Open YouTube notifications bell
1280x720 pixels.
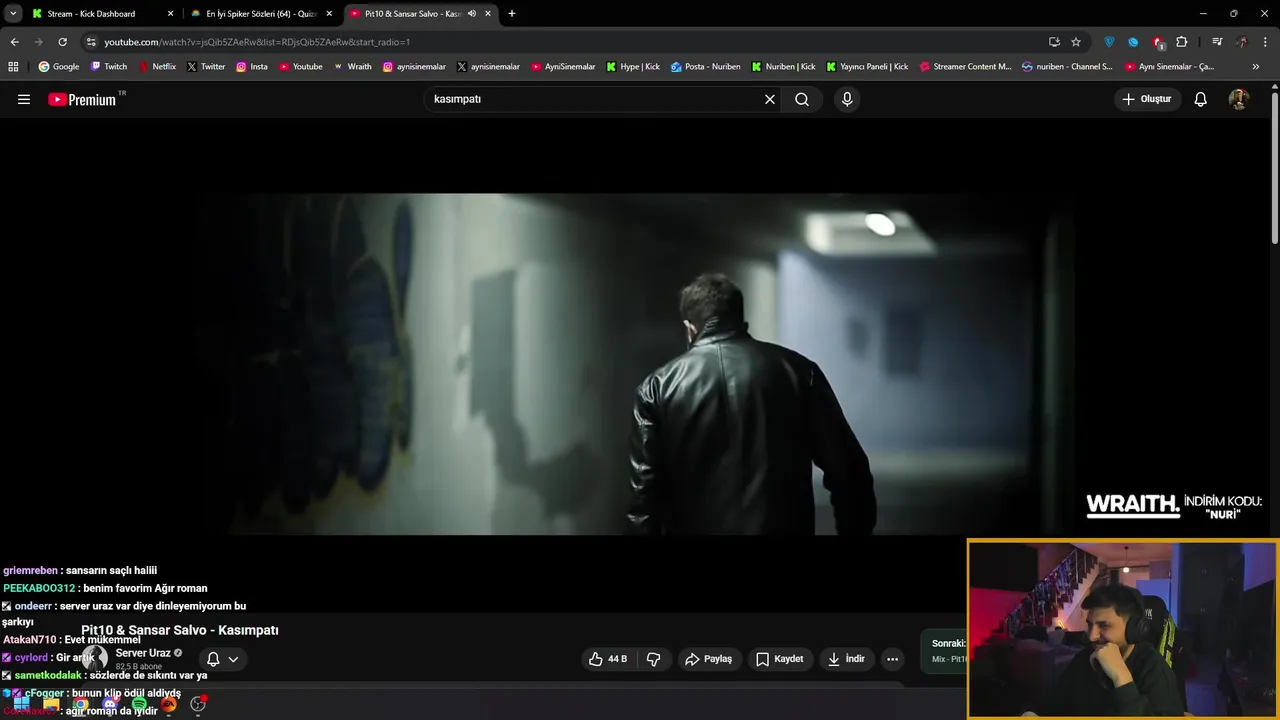(1201, 99)
